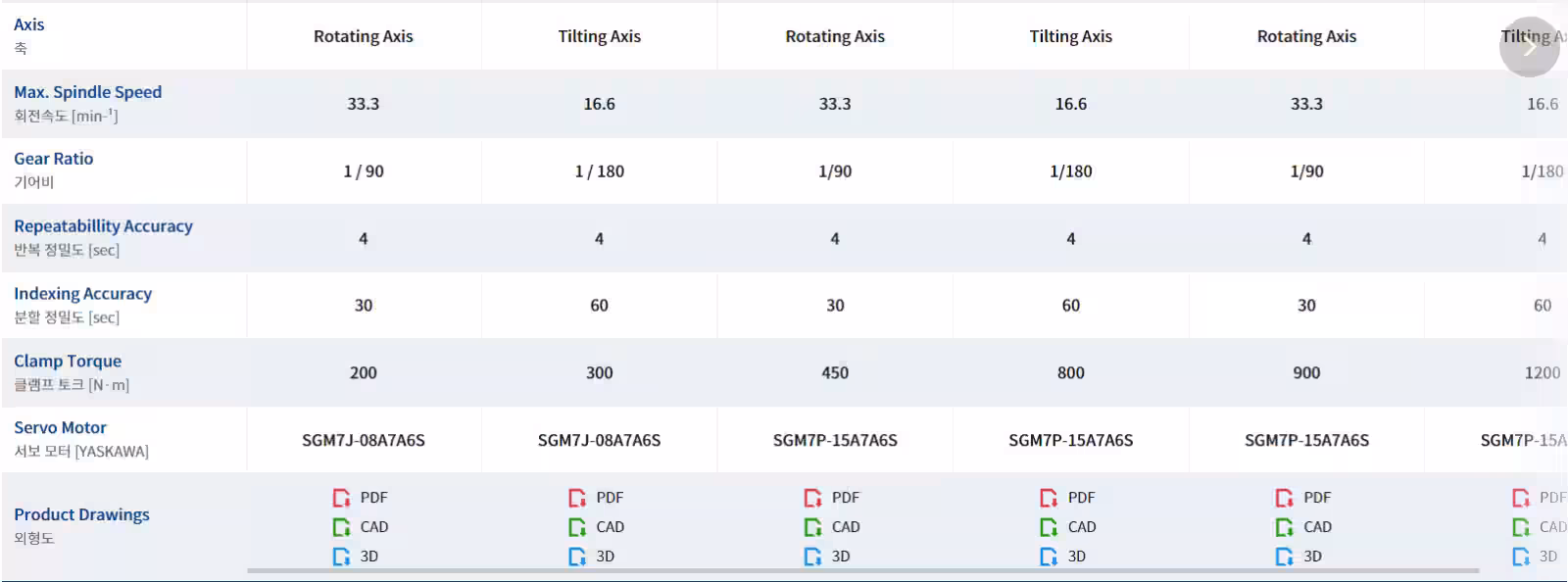The height and width of the screenshot is (582, 1568).
Task: Open the 3D model for the 200 clamp torque column
Action: [x=356, y=557]
